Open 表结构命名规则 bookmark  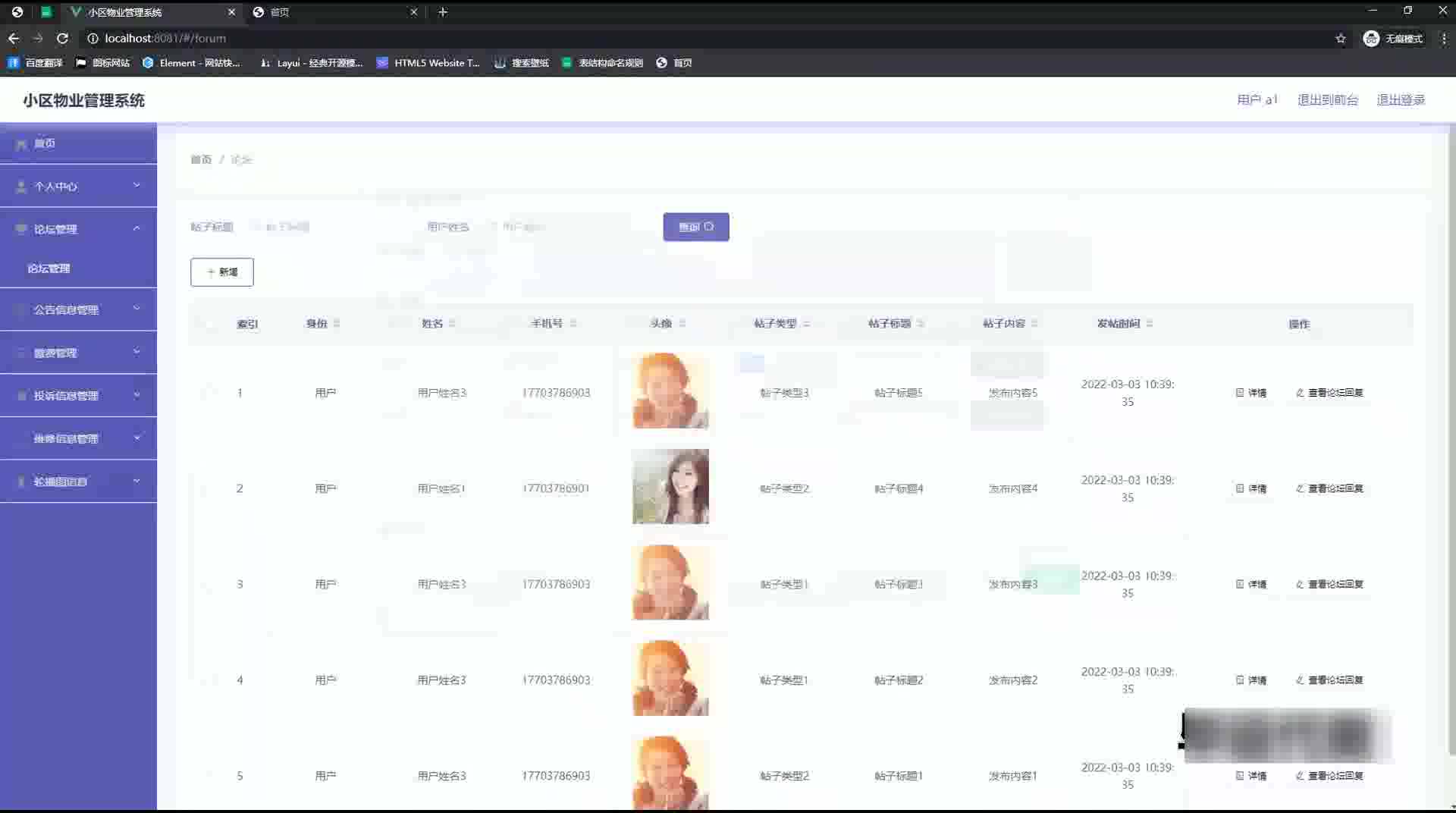[x=602, y=63]
